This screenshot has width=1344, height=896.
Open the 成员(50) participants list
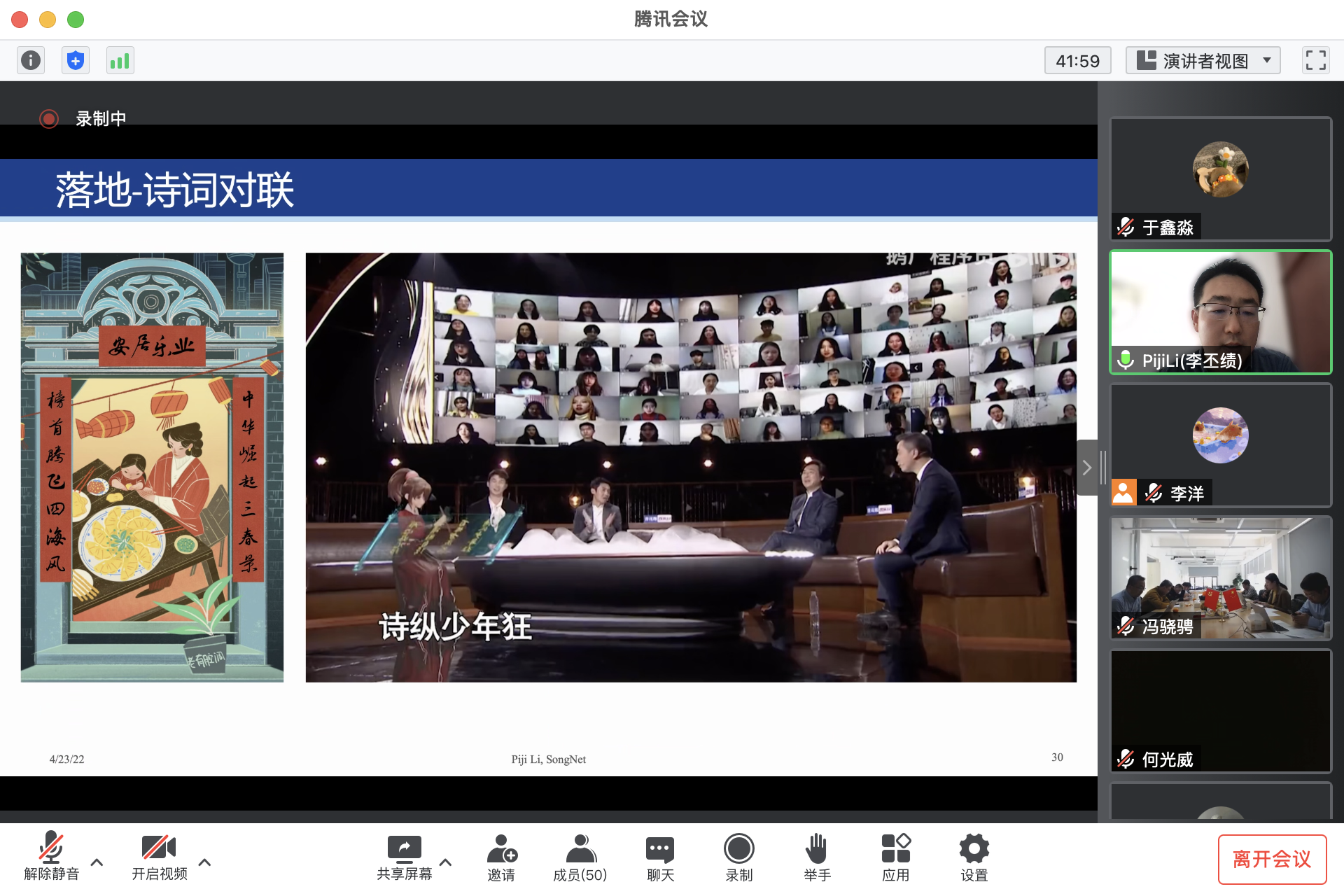tap(580, 857)
